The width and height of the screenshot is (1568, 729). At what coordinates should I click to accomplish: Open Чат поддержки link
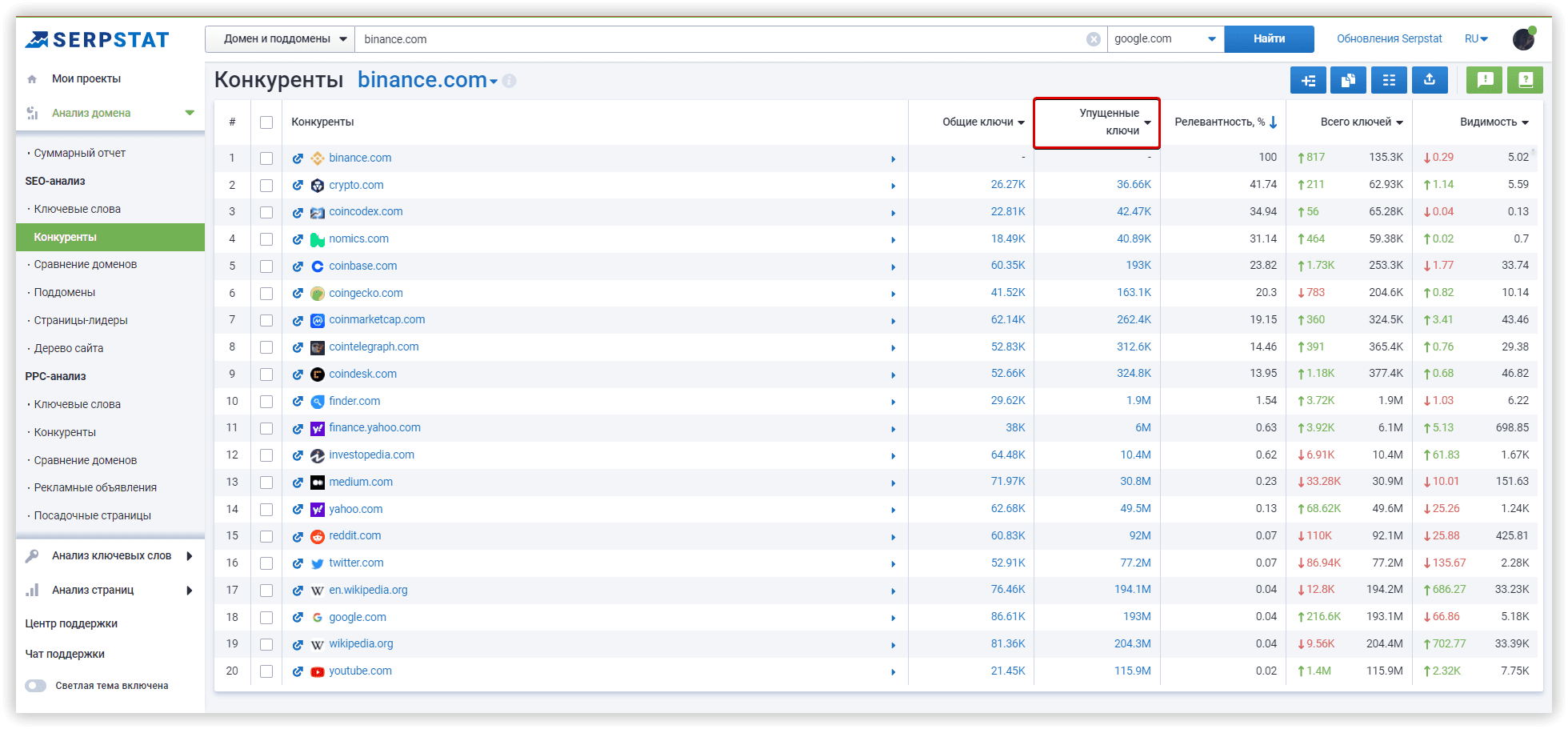[65, 654]
